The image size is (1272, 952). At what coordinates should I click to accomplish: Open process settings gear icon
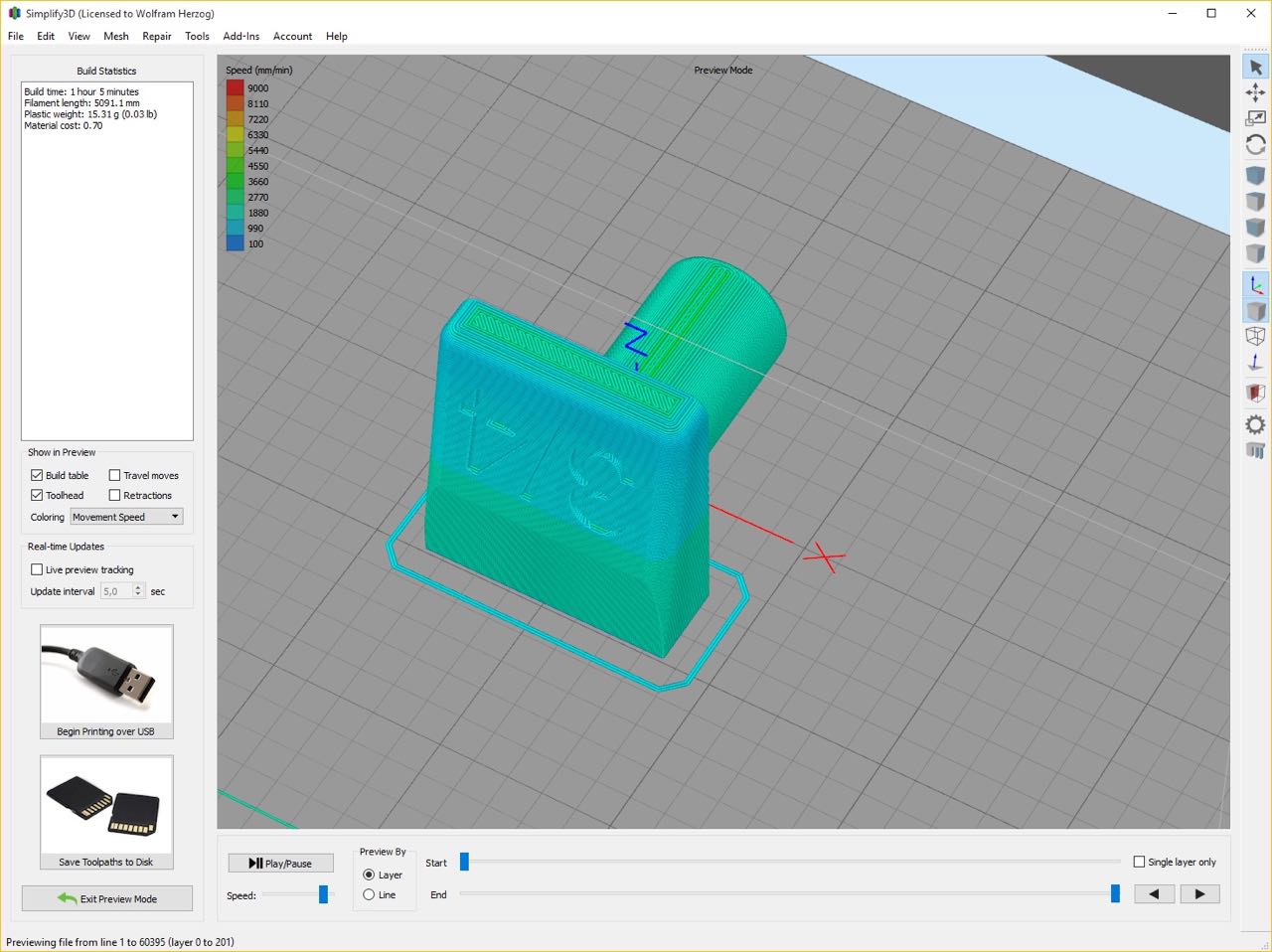click(x=1255, y=424)
